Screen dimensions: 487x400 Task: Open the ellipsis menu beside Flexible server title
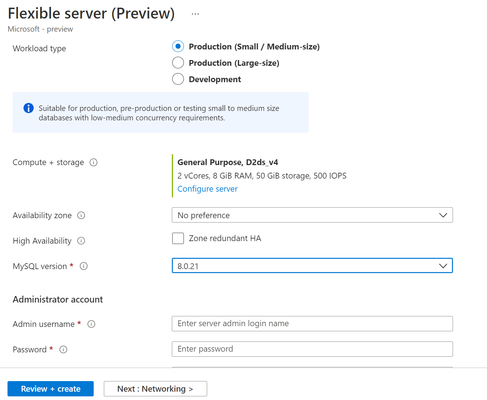pyautogui.click(x=195, y=14)
